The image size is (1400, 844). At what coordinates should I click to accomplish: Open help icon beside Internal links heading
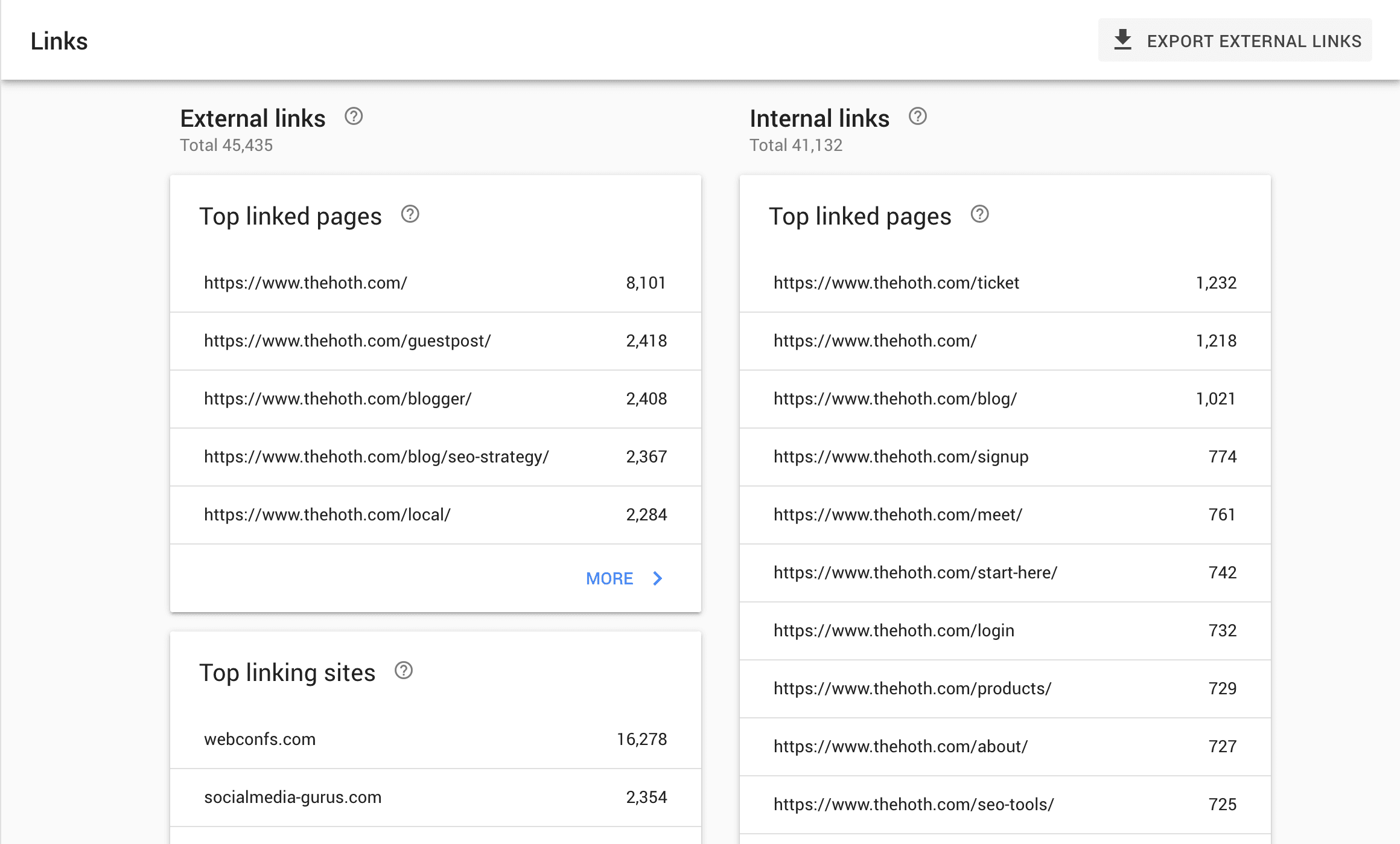[x=917, y=117]
